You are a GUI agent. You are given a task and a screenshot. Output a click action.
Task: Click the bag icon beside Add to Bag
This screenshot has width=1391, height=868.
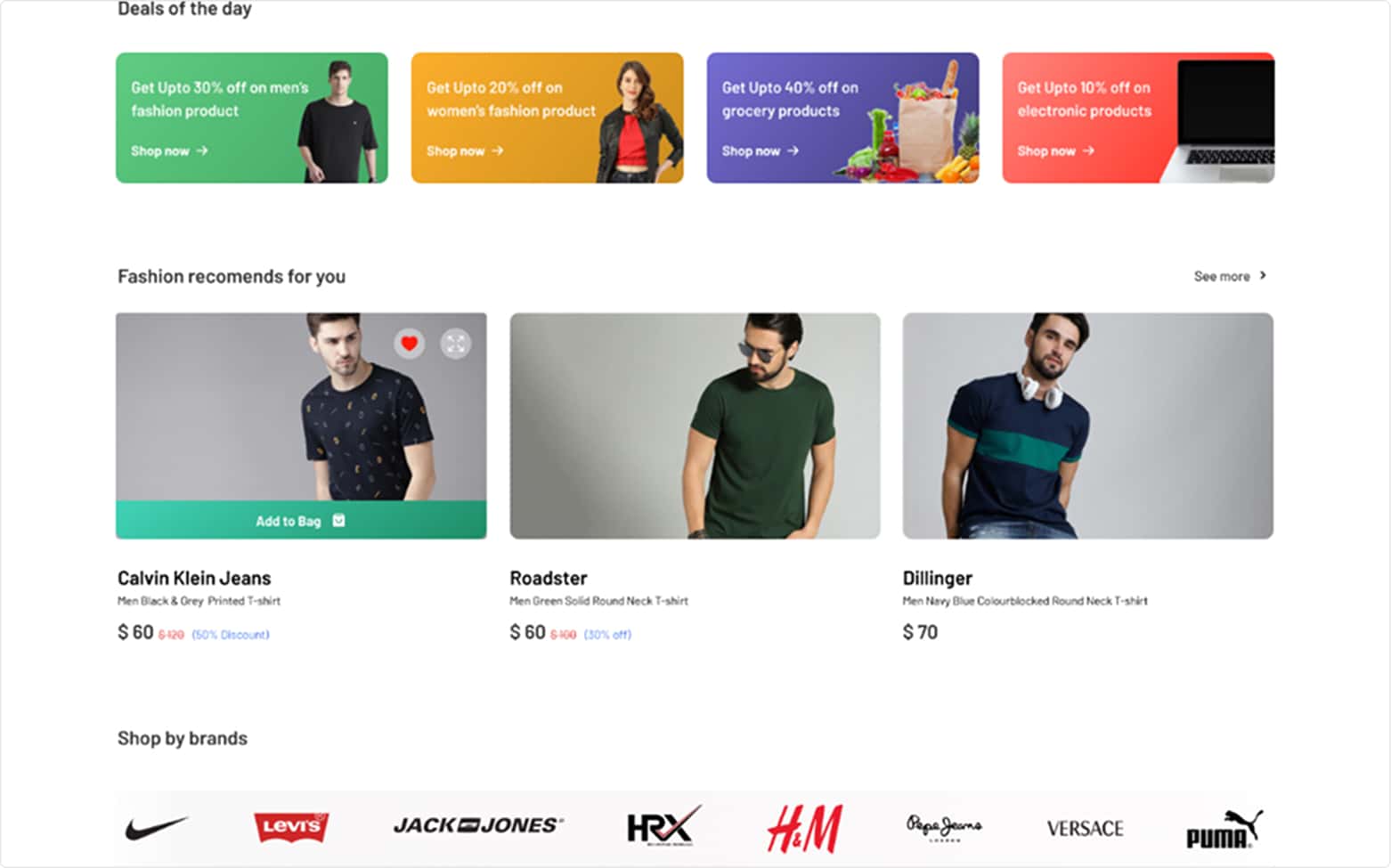[x=338, y=521]
